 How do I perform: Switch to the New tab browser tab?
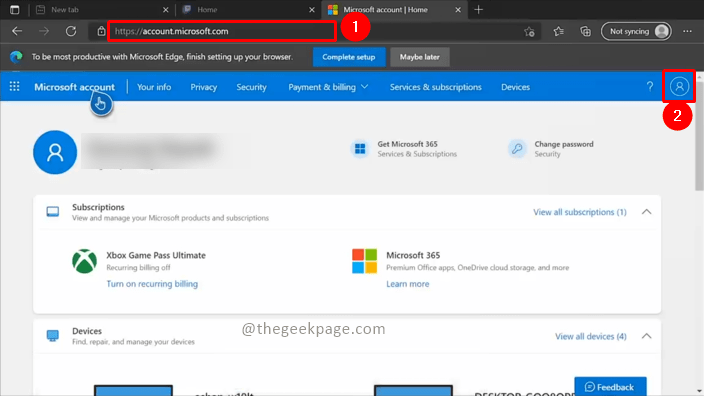tap(101, 9)
